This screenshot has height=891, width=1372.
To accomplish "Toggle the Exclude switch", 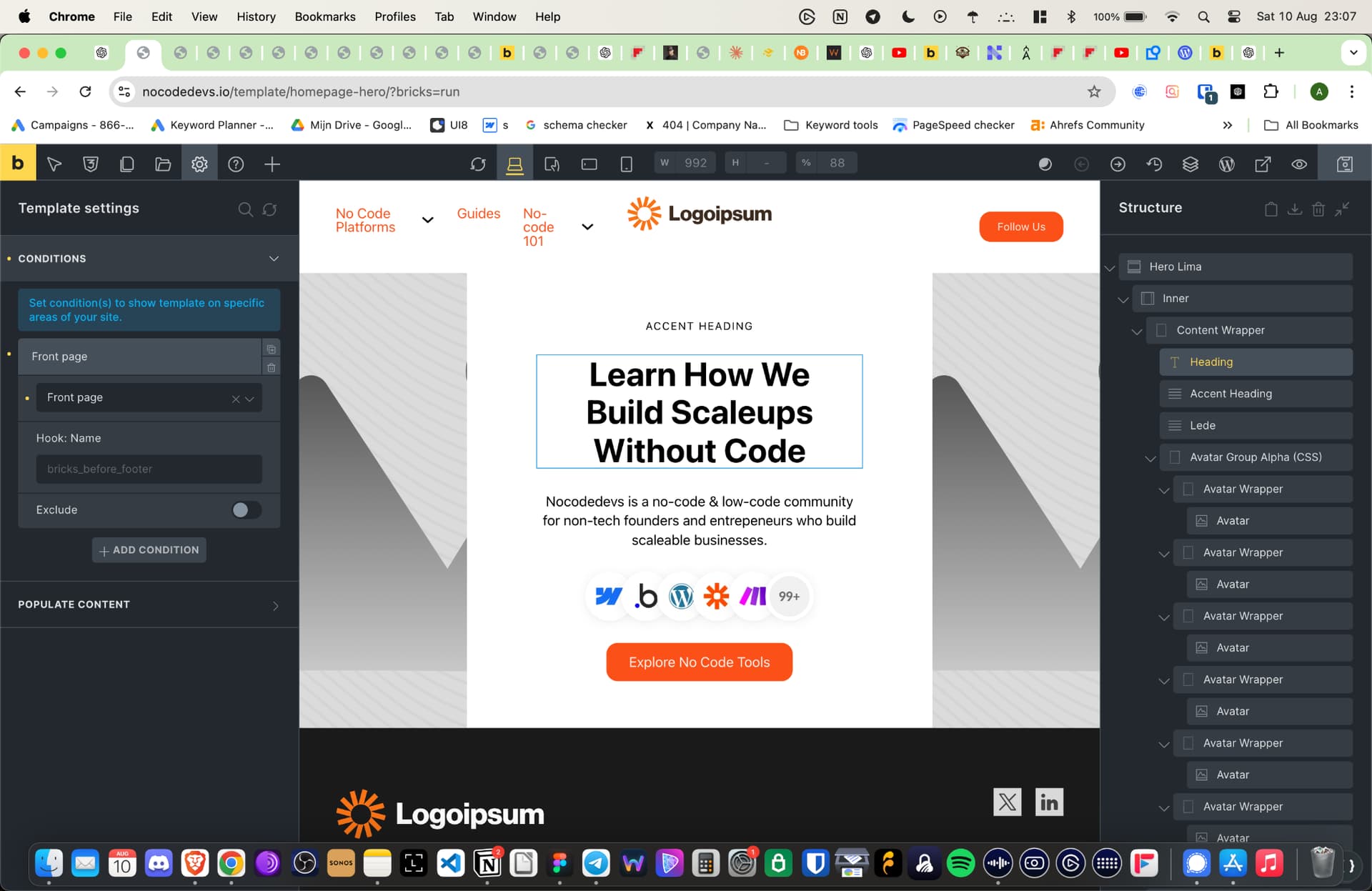I will tap(247, 509).
